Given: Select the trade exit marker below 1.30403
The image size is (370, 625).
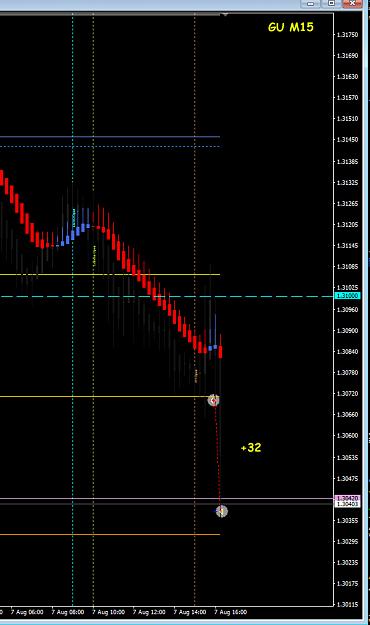Looking at the screenshot, I should pyautogui.click(x=222, y=511).
